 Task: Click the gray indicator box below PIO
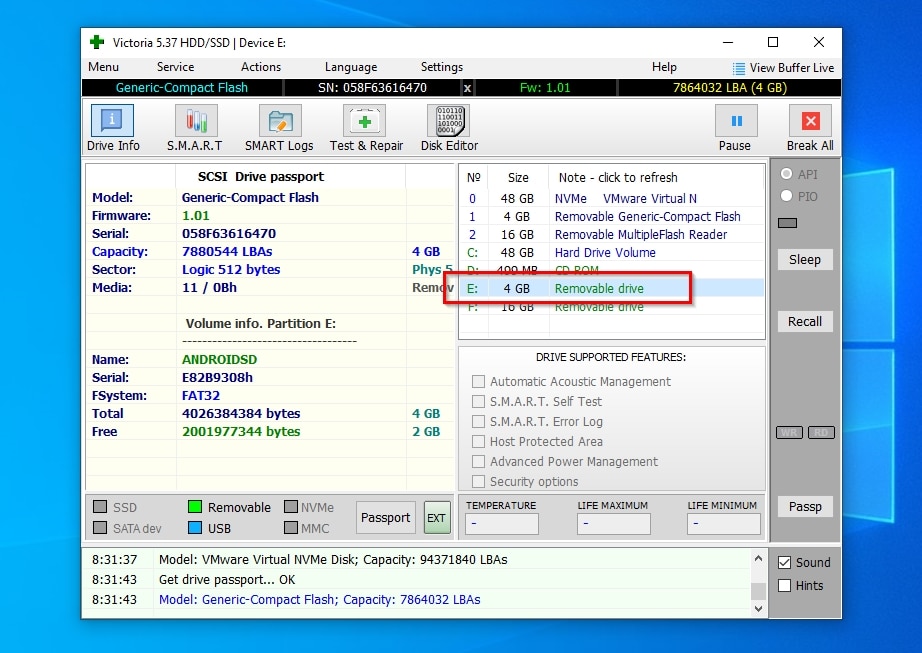[787, 223]
